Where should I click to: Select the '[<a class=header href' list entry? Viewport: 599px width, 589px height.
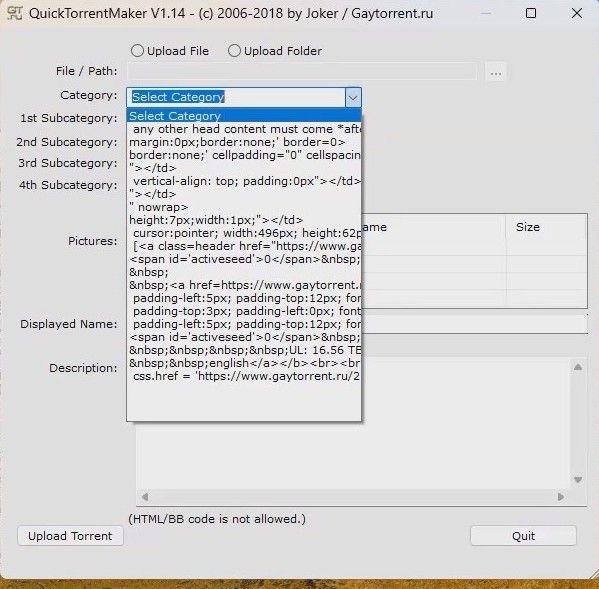pos(244,246)
